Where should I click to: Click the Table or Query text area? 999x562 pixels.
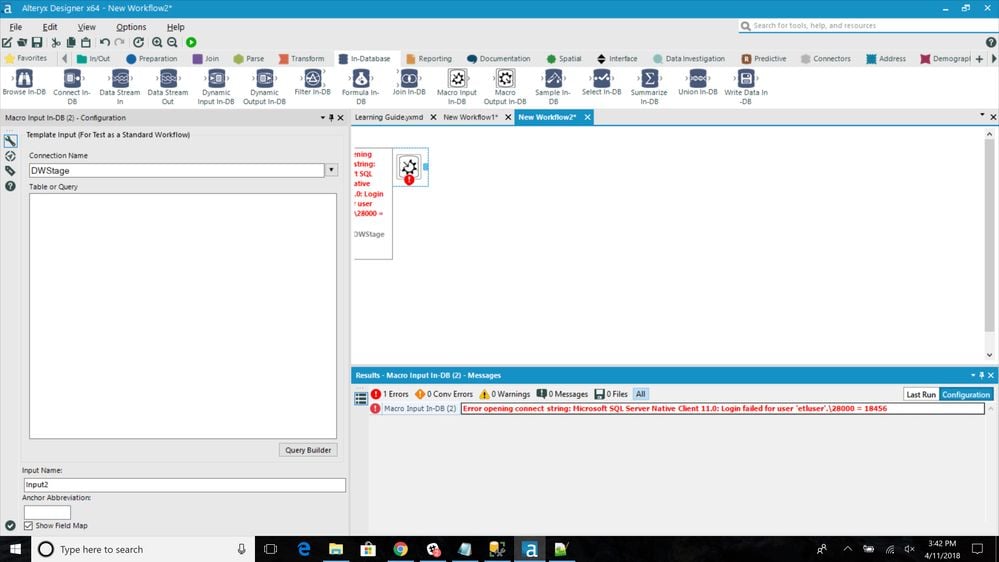tap(183, 316)
